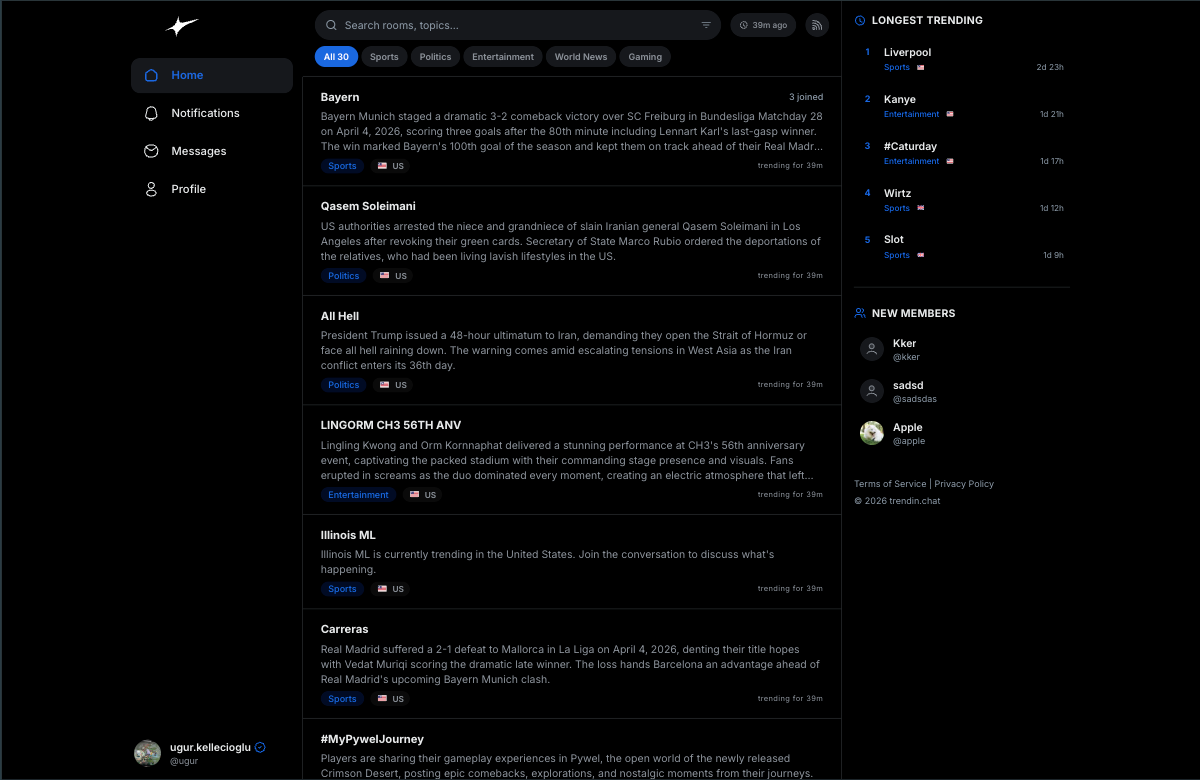Click the flag icon under Kanye trending
1200x780 pixels.
coord(950,115)
